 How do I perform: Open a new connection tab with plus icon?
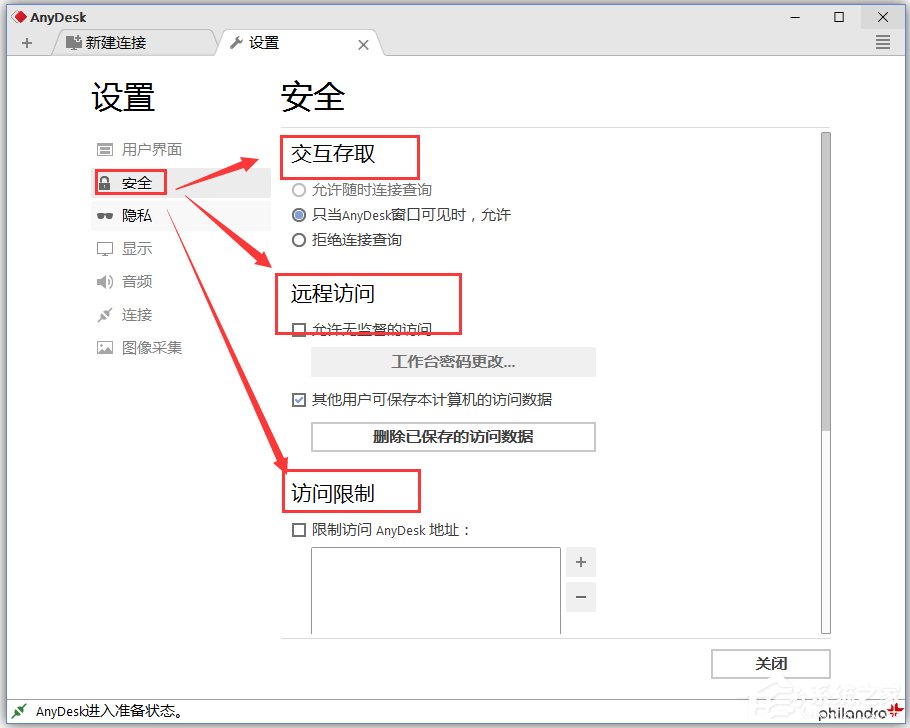pyautogui.click(x=27, y=42)
